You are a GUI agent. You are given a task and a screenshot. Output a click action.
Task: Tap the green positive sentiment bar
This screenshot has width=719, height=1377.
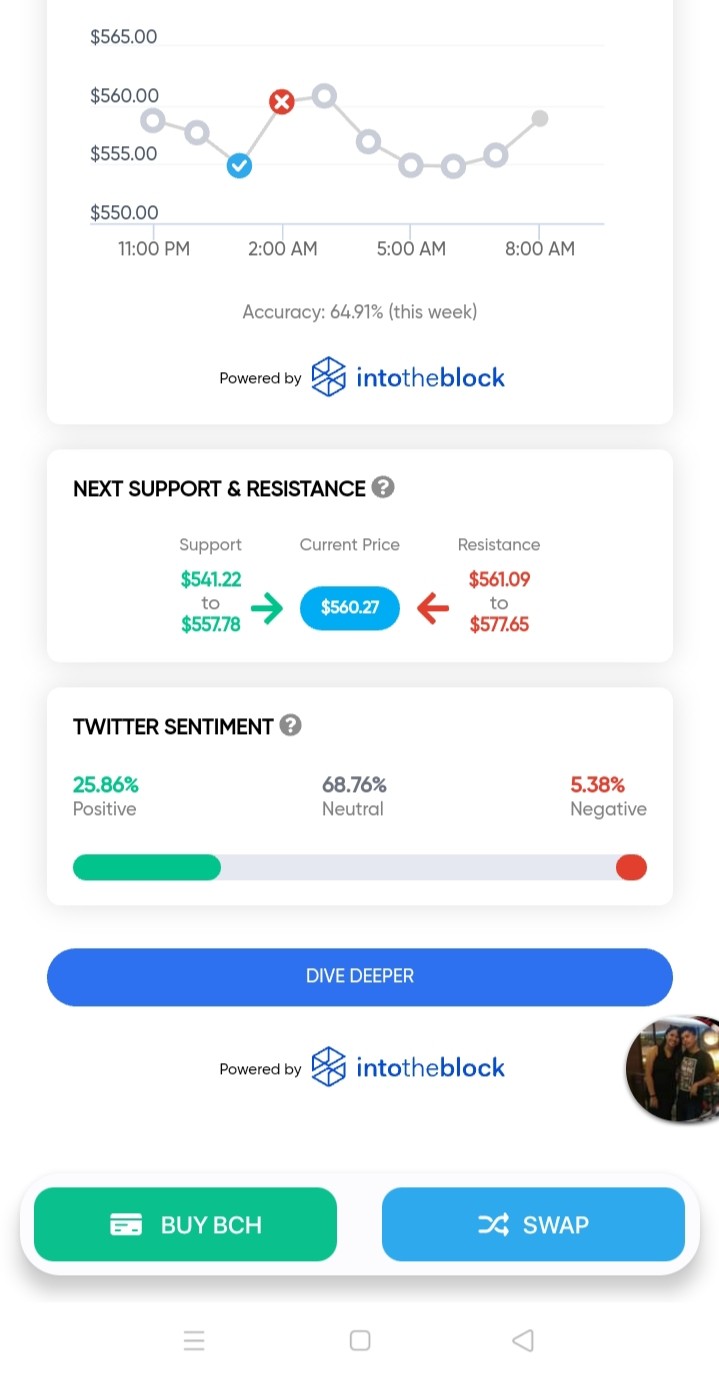tap(147, 867)
